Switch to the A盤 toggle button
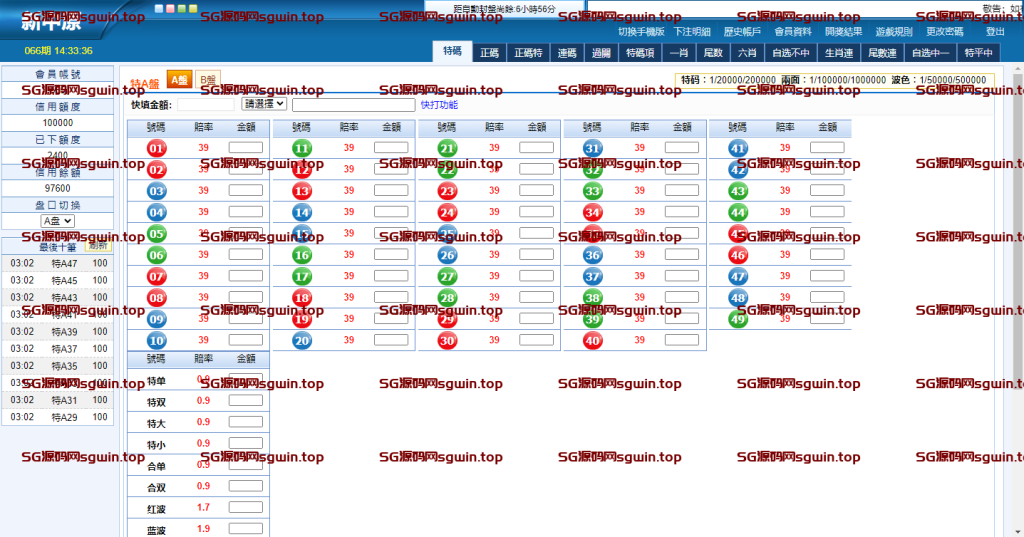The image size is (1024, 537). [x=178, y=80]
